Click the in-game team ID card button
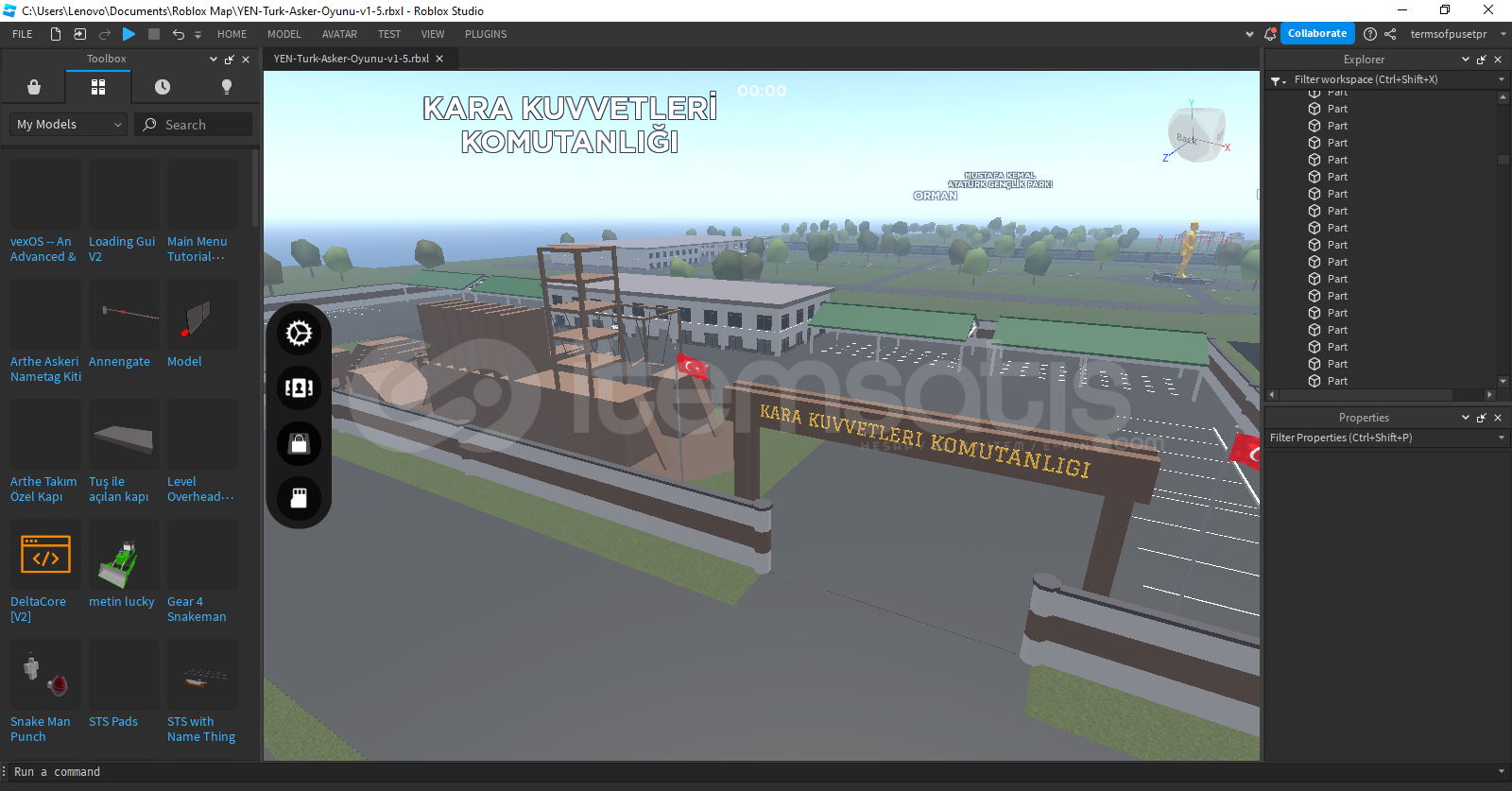Viewport: 1512px width, 791px height. coord(300,388)
